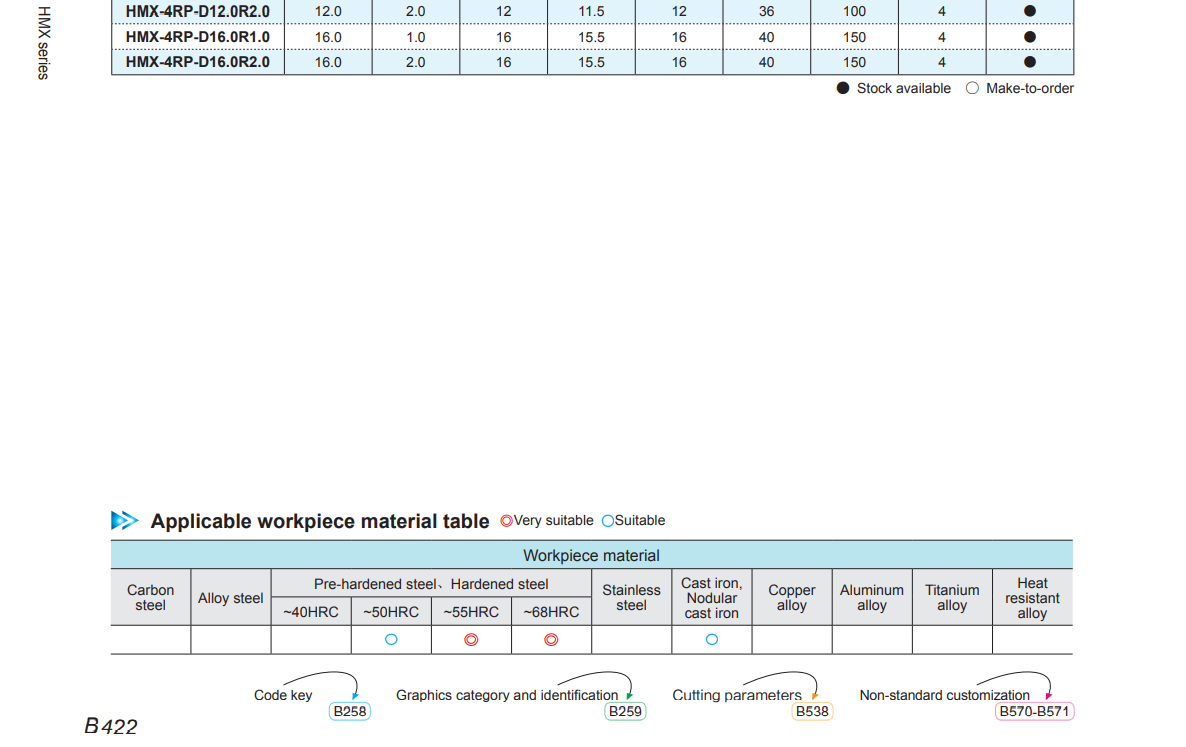Click the suitable circle under ~50HRC
The height and width of the screenshot is (747, 1186).
tap(391, 640)
